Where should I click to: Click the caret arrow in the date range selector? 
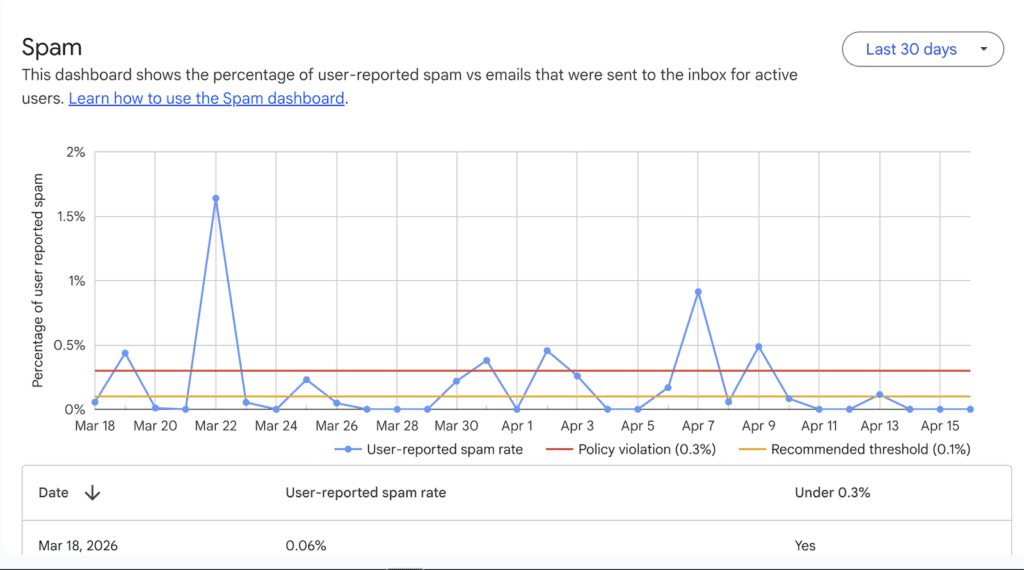984,49
